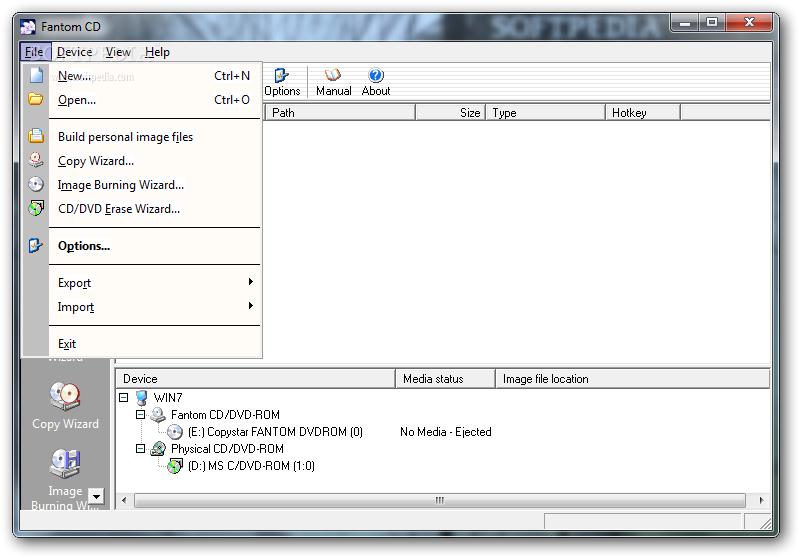Click the Fantom CD title bar app icon
Image resolution: width=800 pixels, height=558 pixels.
click(x=28, y=27)
